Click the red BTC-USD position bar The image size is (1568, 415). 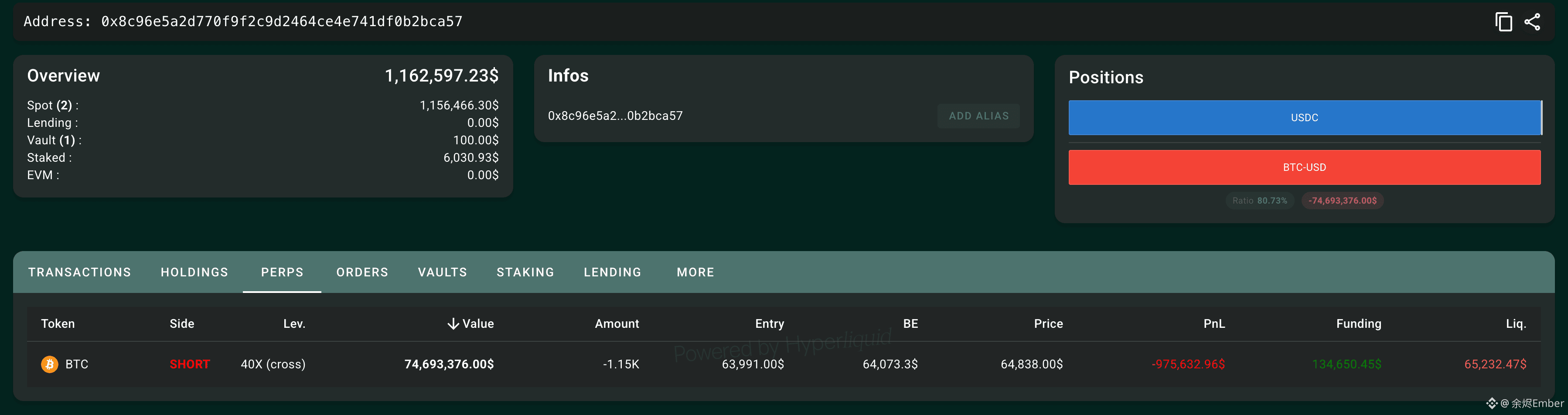[x=1305, y=167]
